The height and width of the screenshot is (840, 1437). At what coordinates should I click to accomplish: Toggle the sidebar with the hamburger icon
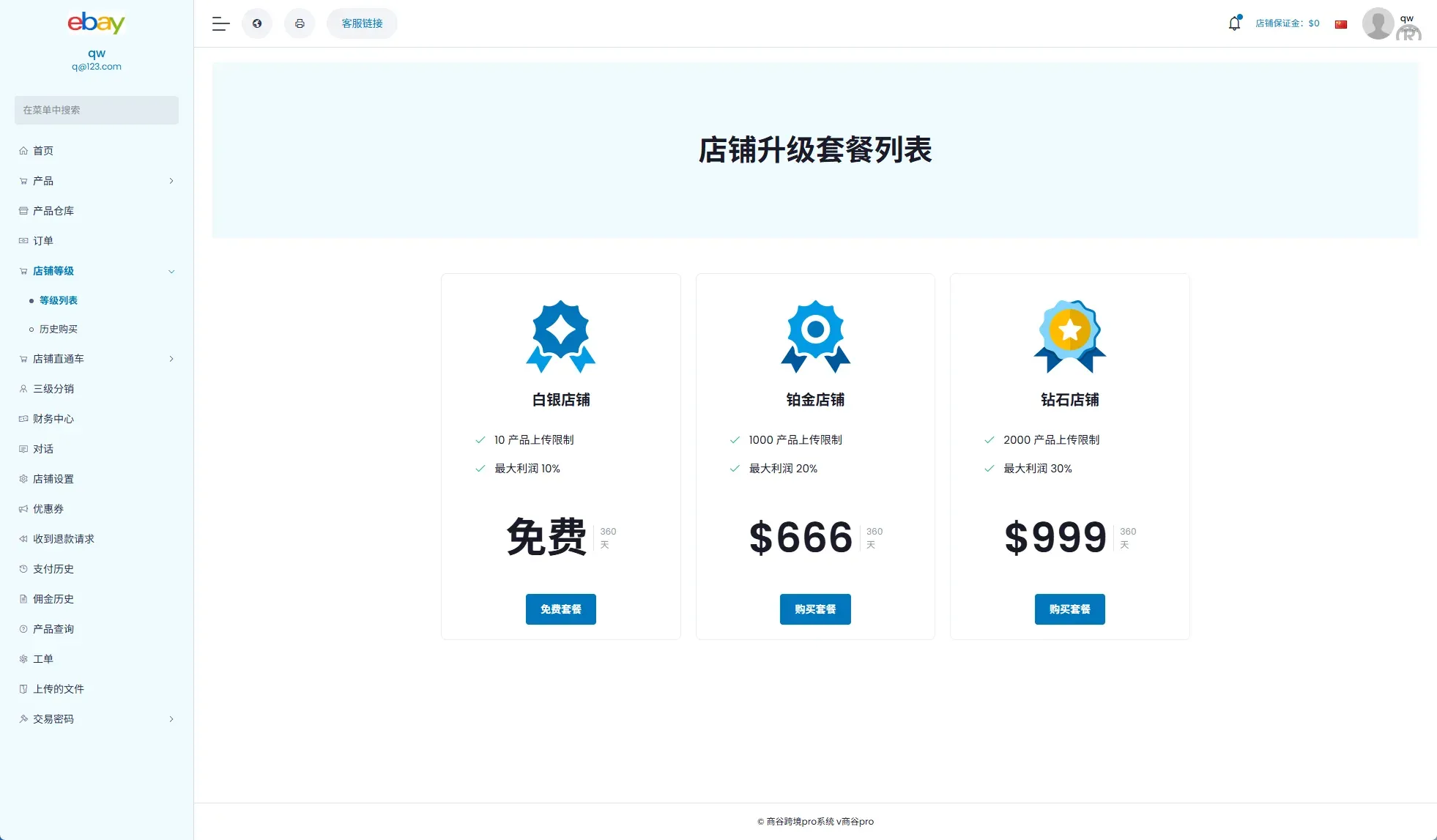click(220, 23)
